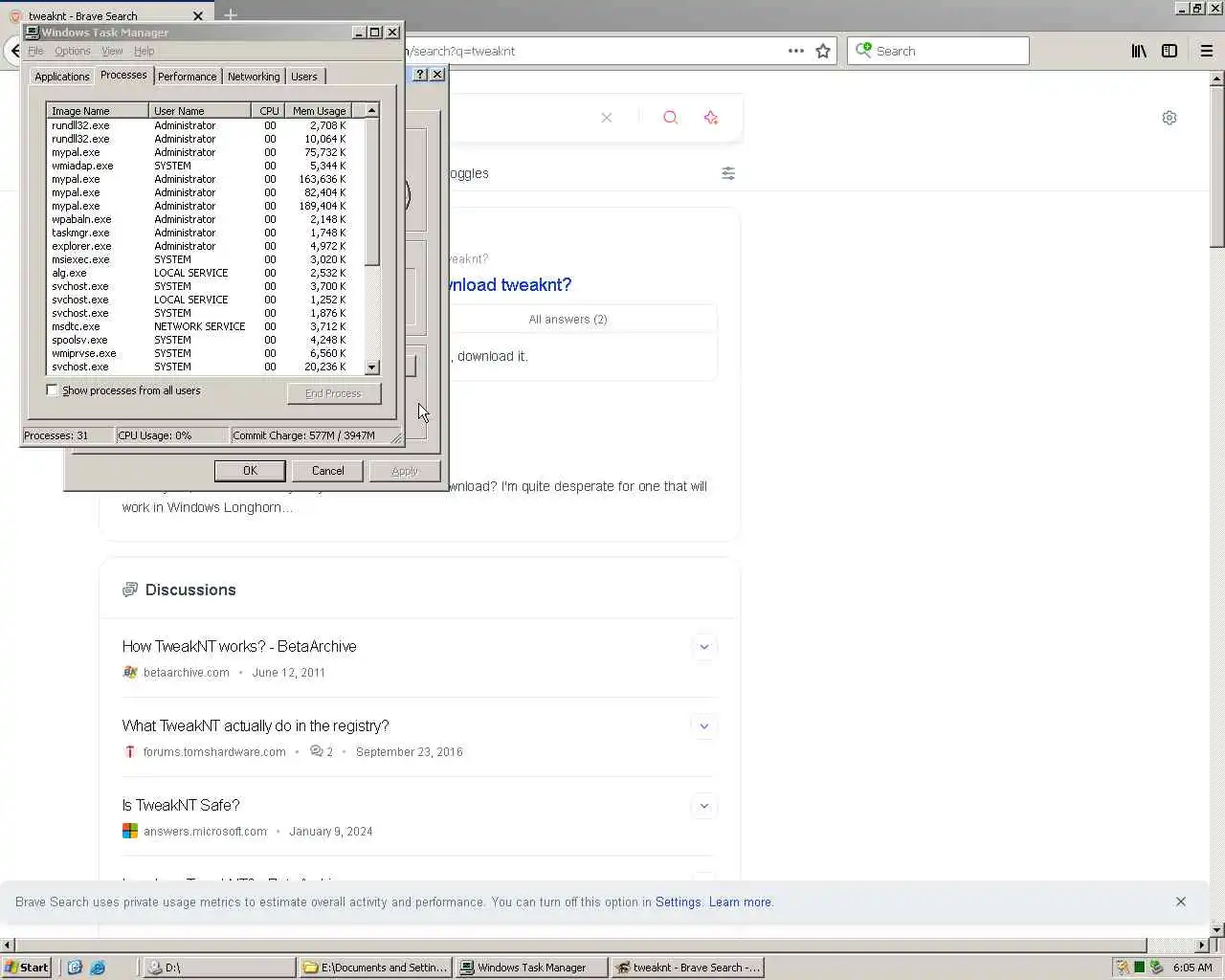Close the tweaknt Brave Search tab
The image size is (1225, 980).
[x=198, y=15]
